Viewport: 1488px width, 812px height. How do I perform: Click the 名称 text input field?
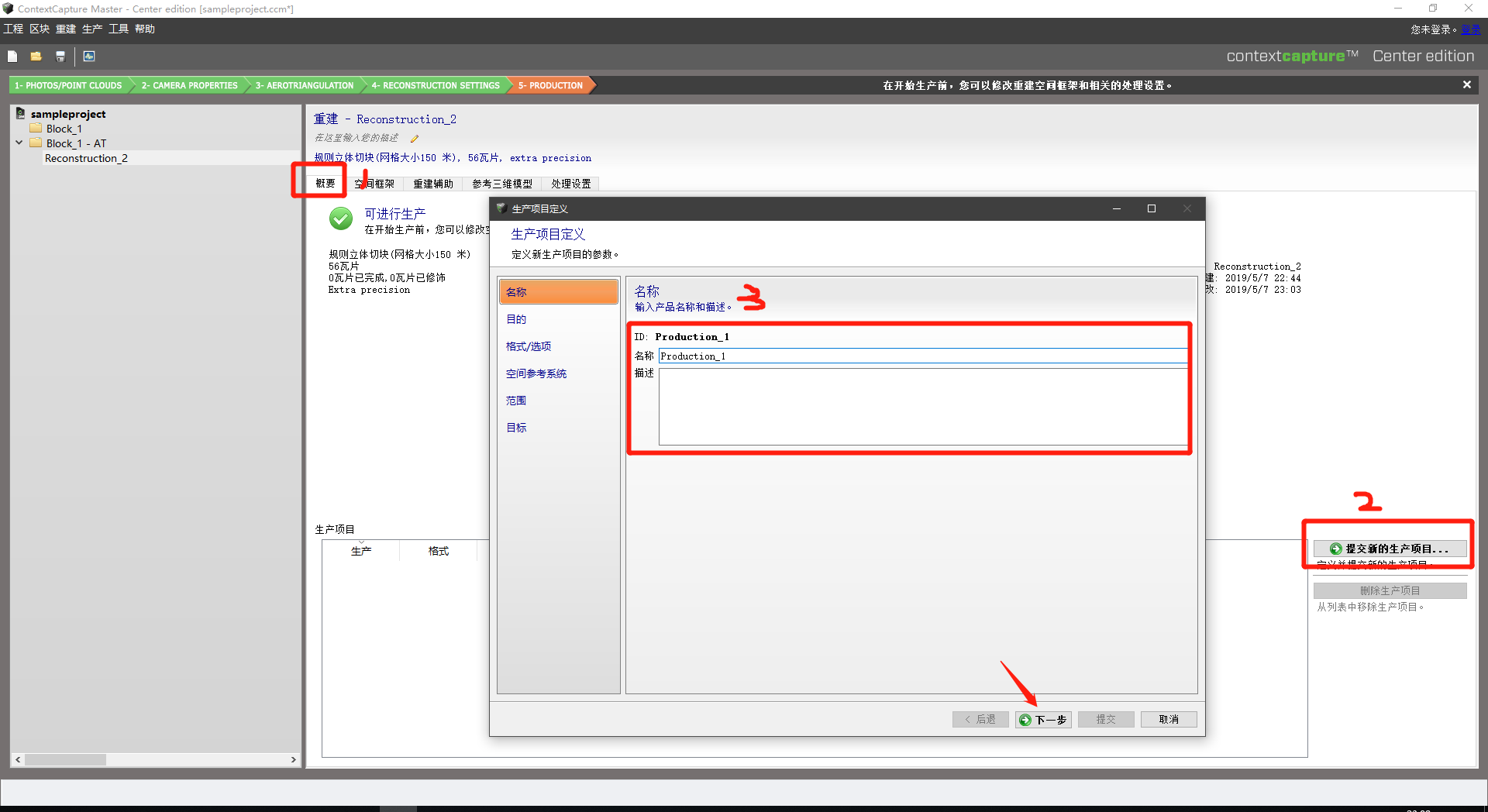coord(922,356)
